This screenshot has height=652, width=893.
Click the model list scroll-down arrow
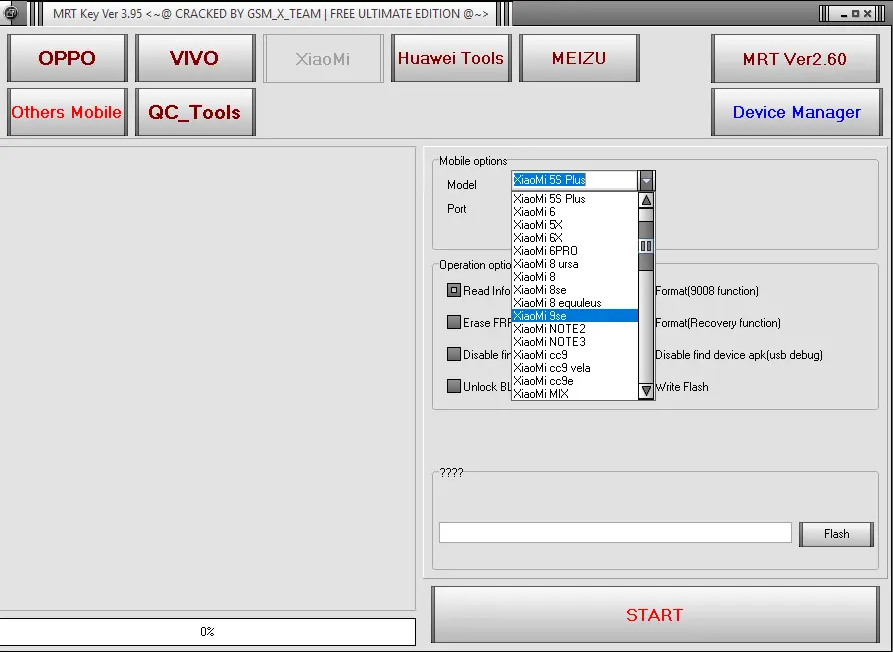point(646,391)
